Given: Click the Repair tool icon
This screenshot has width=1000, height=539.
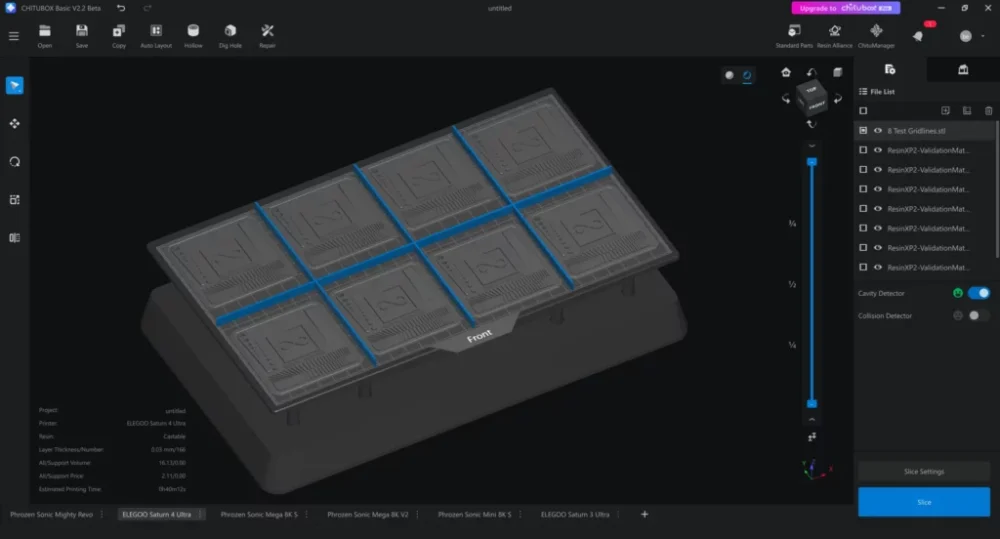Looking at the screenshot, I should coord(267,36).
